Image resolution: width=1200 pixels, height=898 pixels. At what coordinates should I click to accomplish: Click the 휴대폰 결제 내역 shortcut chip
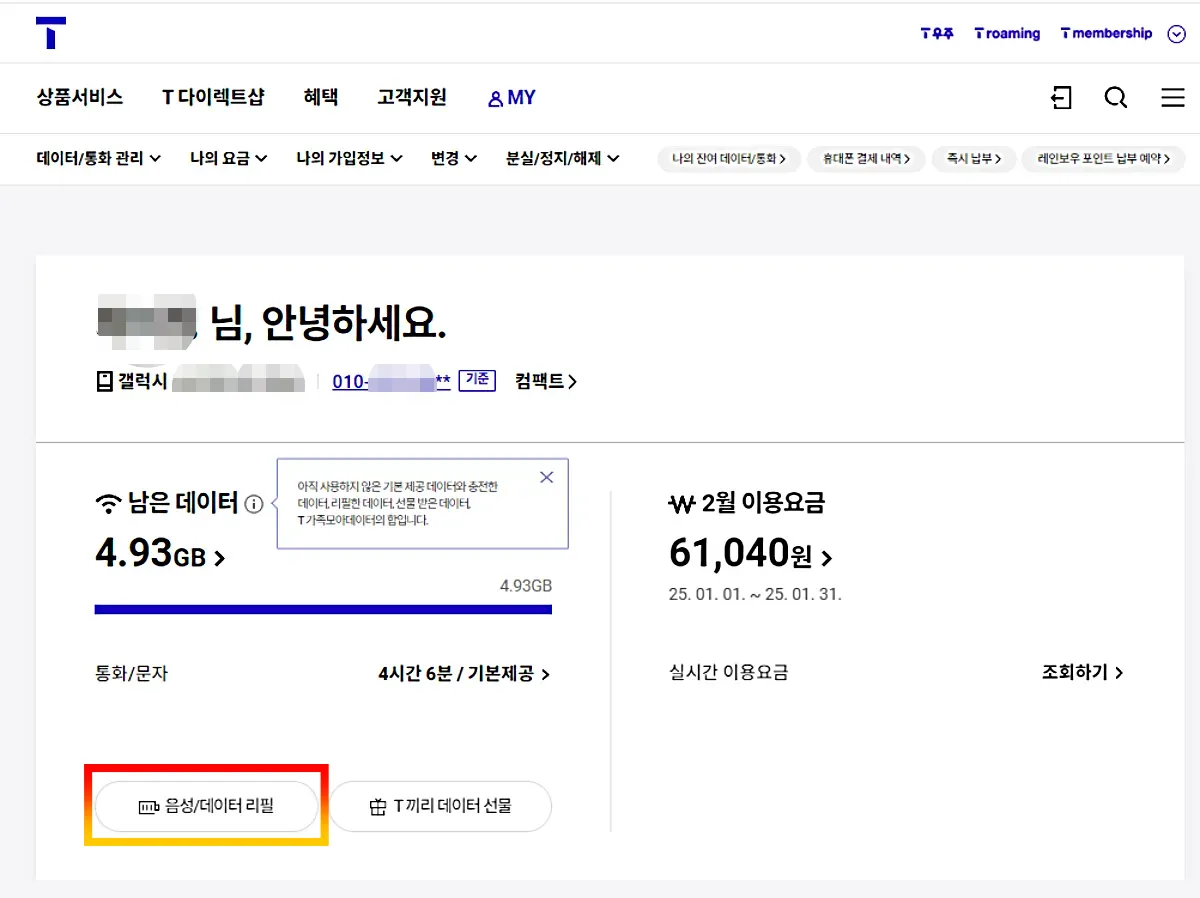866,159
